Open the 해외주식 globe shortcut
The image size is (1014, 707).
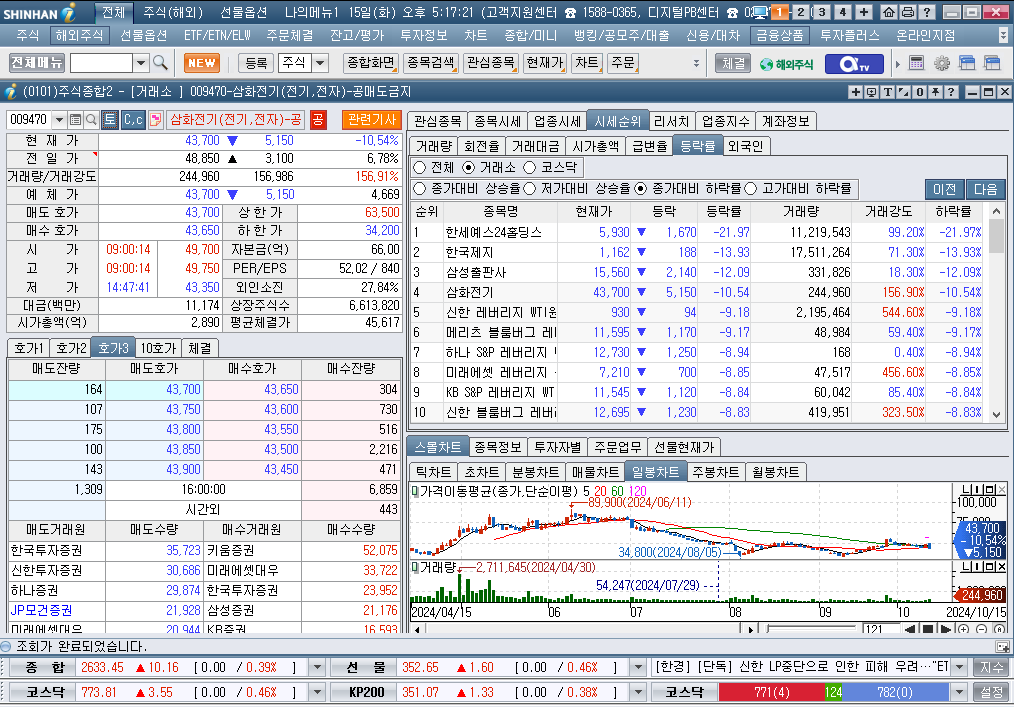click(x=786, y=64)
